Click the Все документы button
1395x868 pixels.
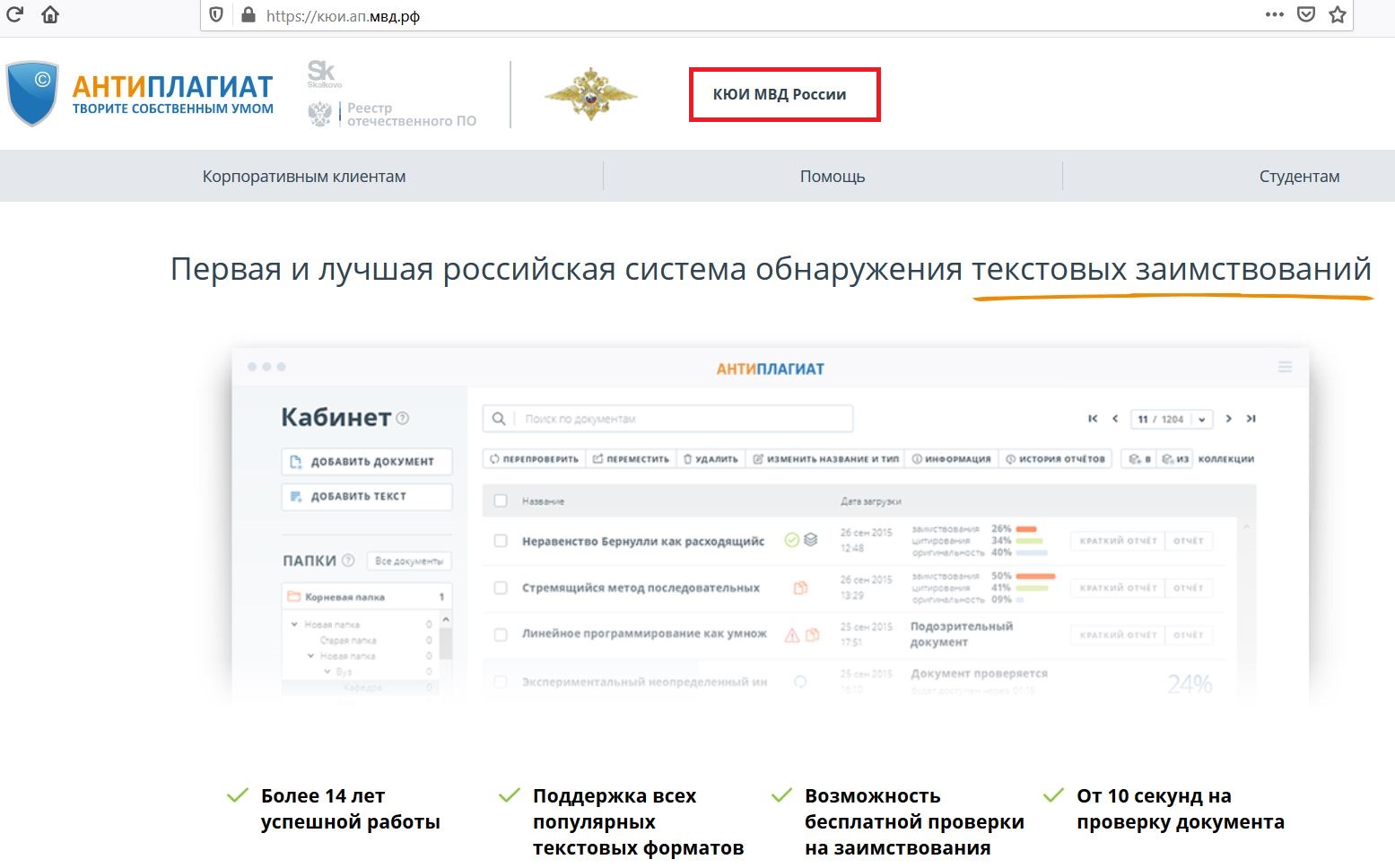coord(409,561)
